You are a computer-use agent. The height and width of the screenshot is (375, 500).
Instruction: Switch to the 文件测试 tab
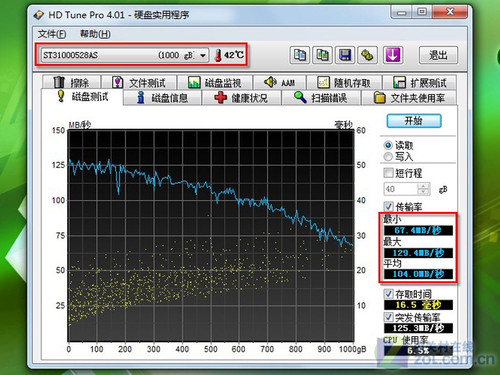pyautogui.click(x=139, y=82)
